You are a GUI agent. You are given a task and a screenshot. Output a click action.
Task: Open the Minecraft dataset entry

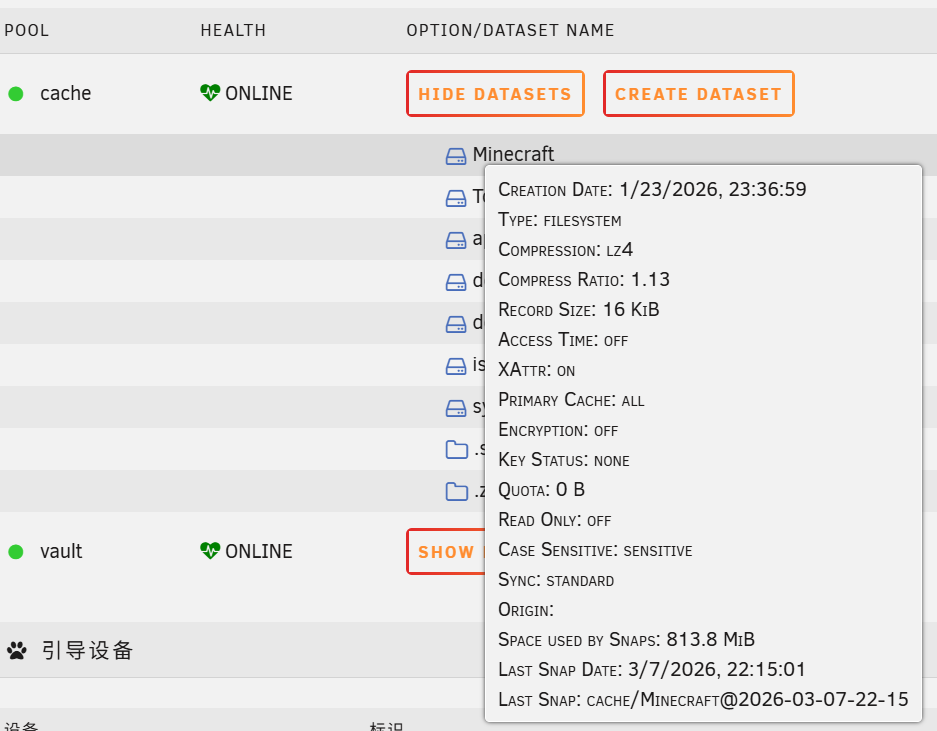tap(513, 154)
